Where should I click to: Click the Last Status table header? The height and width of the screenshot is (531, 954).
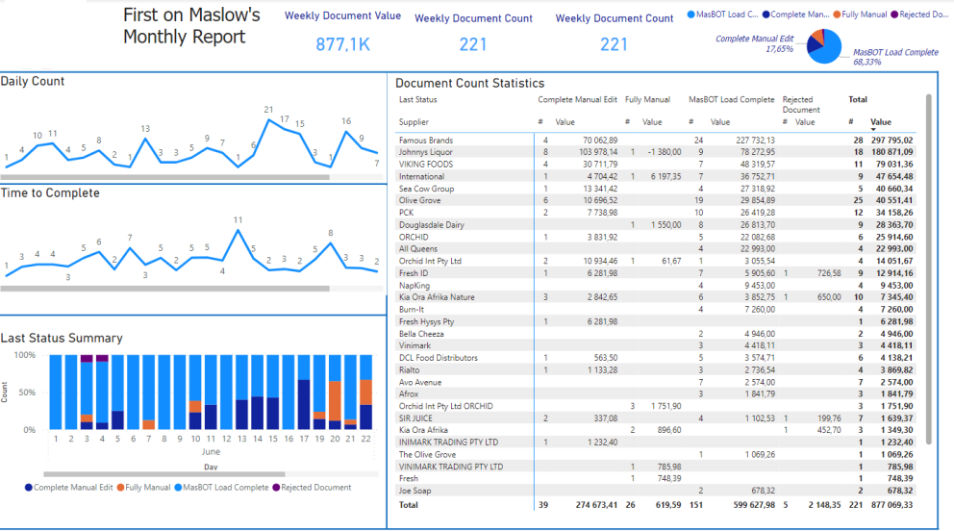(417, 100)
